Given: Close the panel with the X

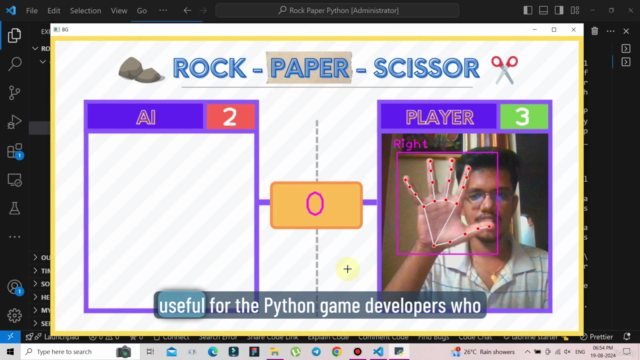Looking at the screenshot, I should pos(626,31).
